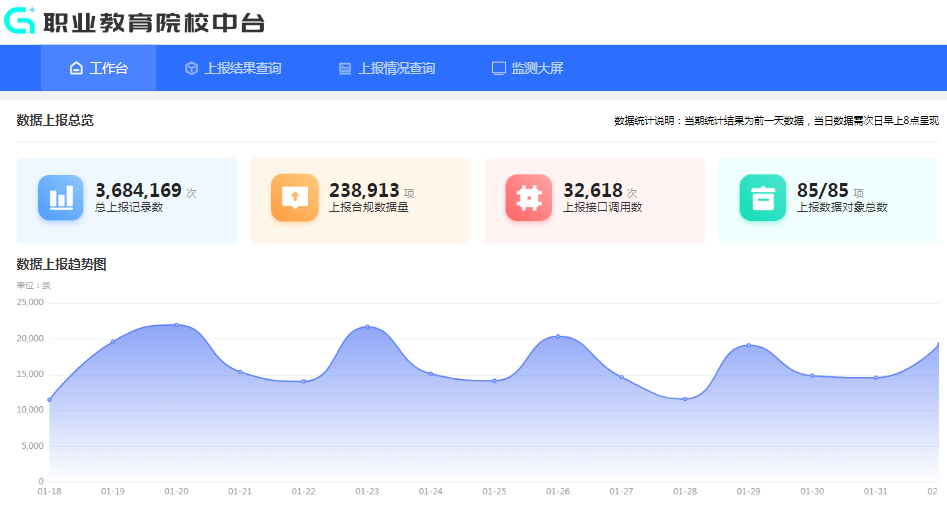The width and height of the screenshot is (947, 513).
Task: Click the chart data point at 01-20
Action: [176, 325]
